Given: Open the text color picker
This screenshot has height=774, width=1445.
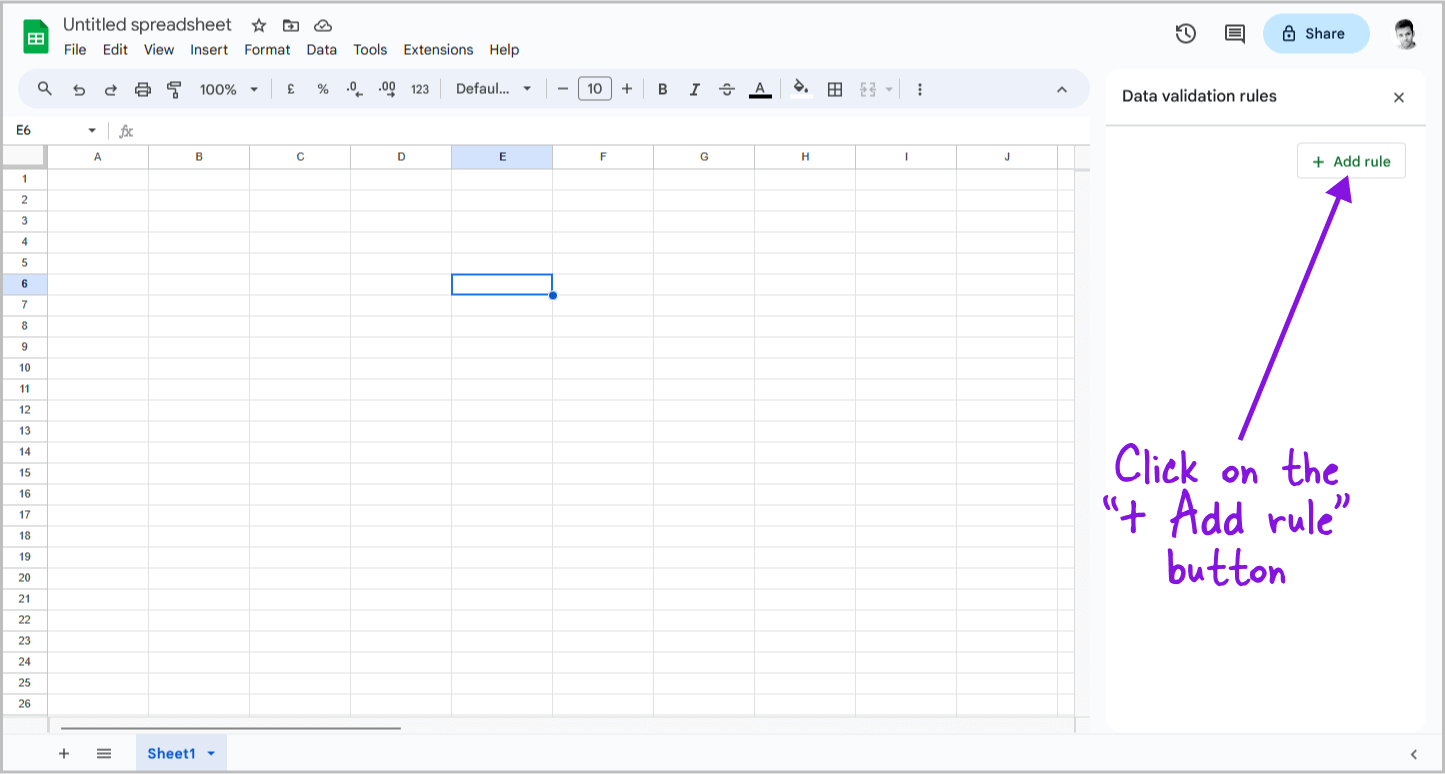Looking at the screenshot, I should pos(760,88).
